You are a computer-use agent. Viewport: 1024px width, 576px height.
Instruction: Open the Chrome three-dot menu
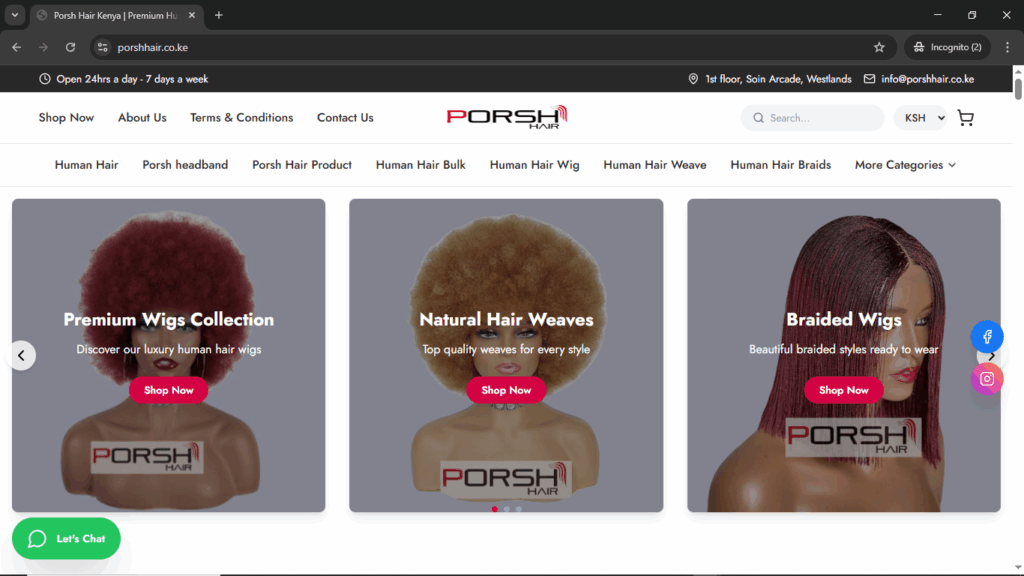1006,47
